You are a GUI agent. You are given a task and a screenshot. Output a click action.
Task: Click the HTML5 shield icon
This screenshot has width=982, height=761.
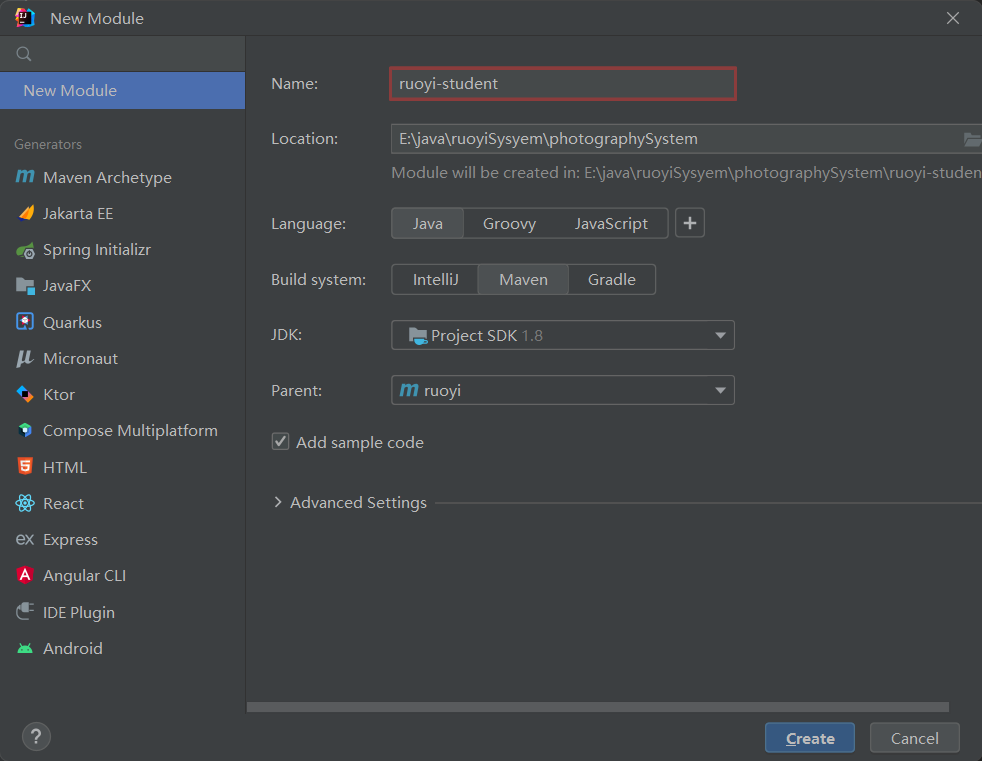click(25, 466)
